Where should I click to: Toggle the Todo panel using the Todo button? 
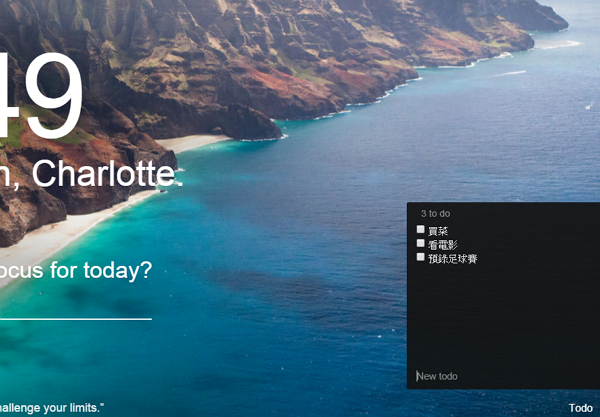(580, 408)
